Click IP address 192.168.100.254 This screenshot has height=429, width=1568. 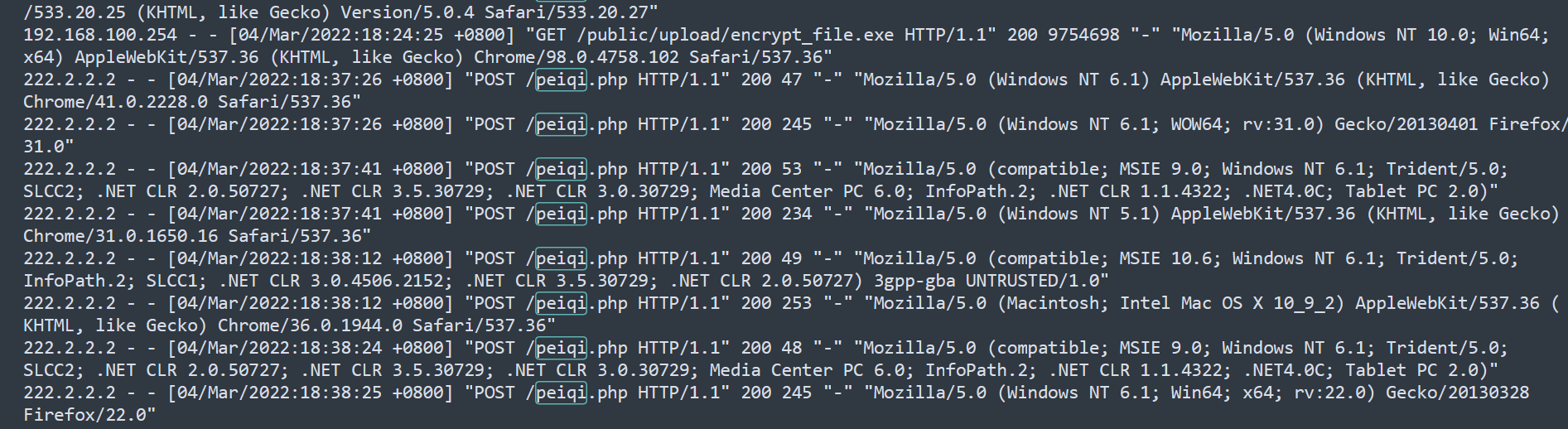point(100,35)
